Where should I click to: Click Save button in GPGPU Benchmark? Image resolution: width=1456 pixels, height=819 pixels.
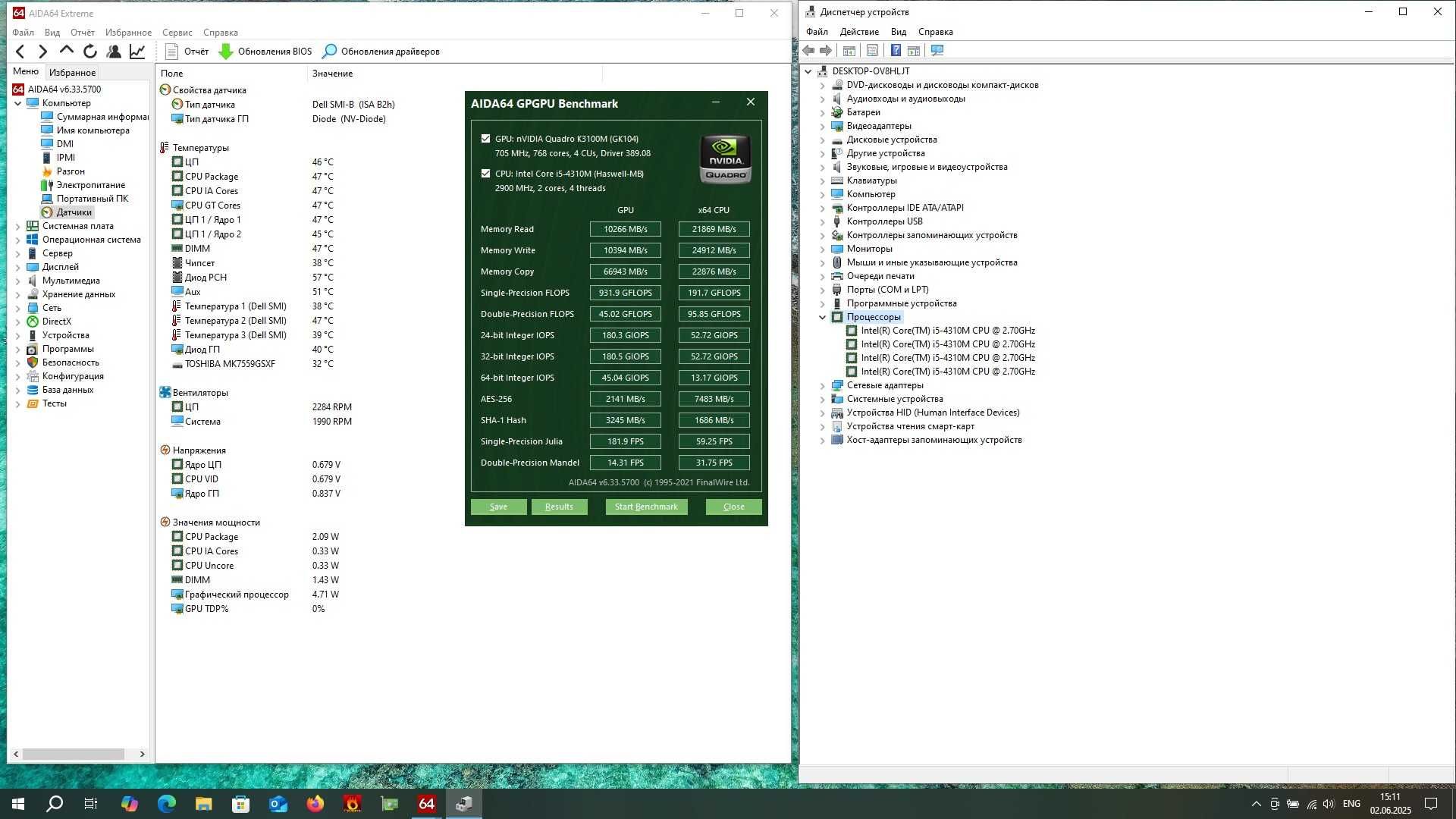[x=498, y=507]
